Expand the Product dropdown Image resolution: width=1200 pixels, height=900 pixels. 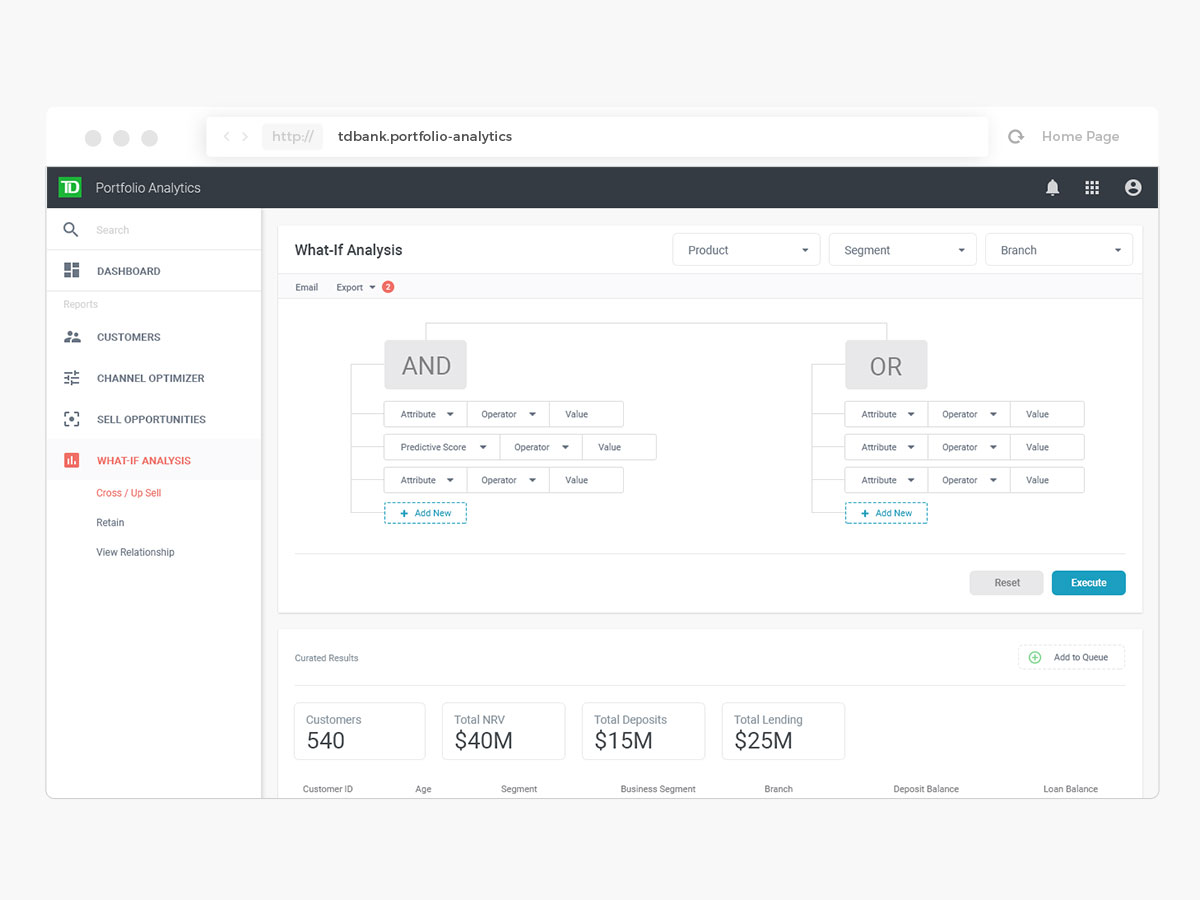pos(746,250)
